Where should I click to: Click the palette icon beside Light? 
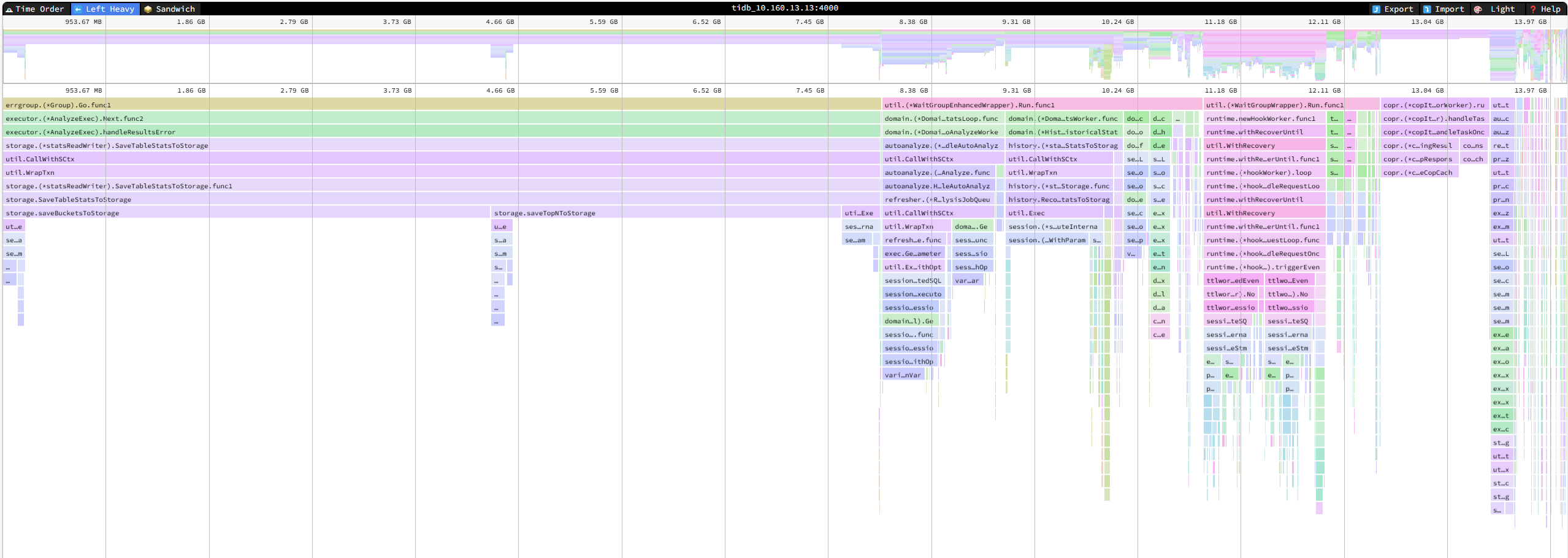[1478, 9]
